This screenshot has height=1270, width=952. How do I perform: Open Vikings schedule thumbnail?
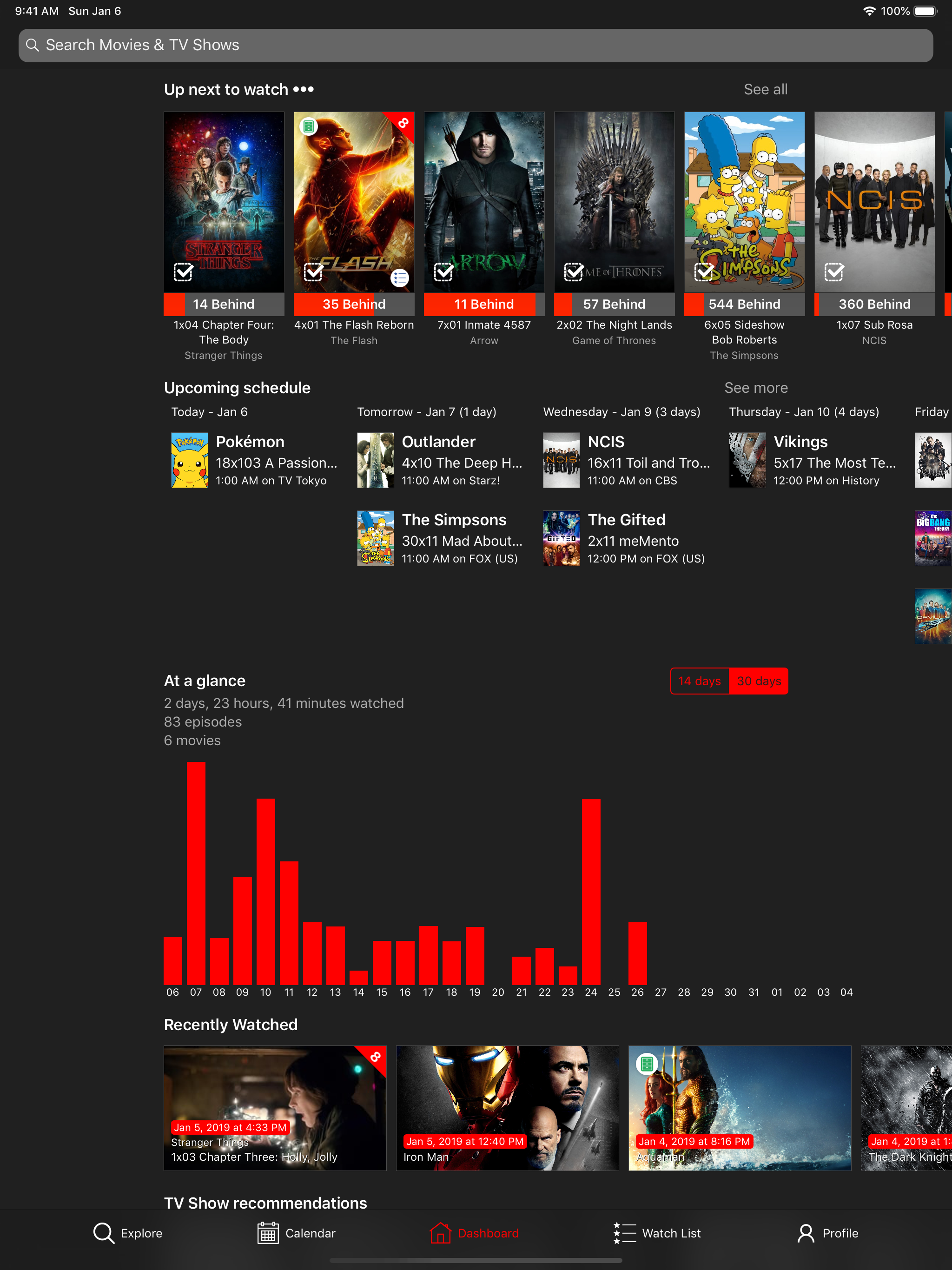pos(747,461)
